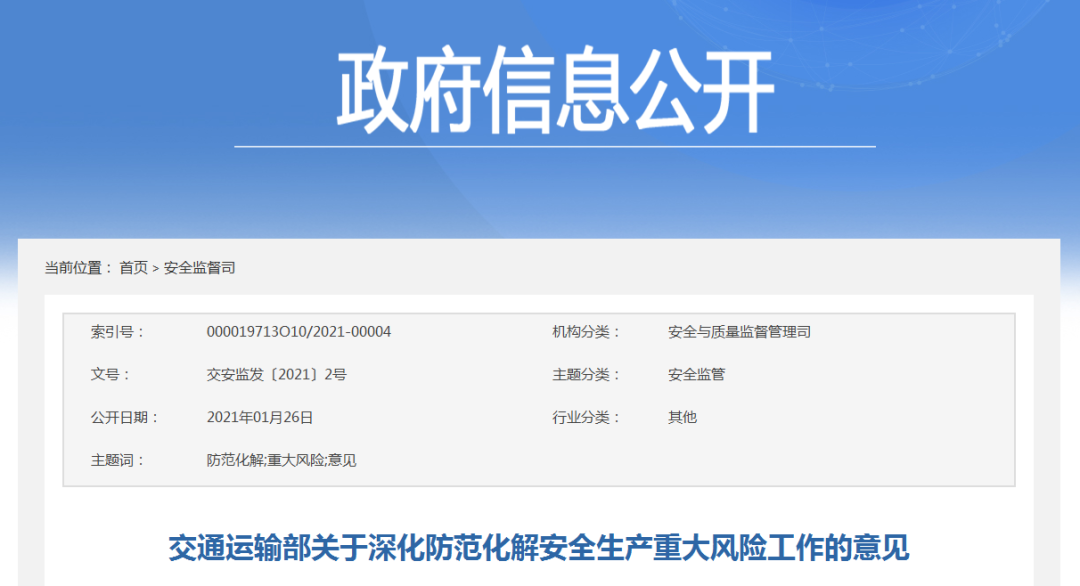Click the 索引号 label
This screenshot has height=586, width=1080.
[116, 332]
